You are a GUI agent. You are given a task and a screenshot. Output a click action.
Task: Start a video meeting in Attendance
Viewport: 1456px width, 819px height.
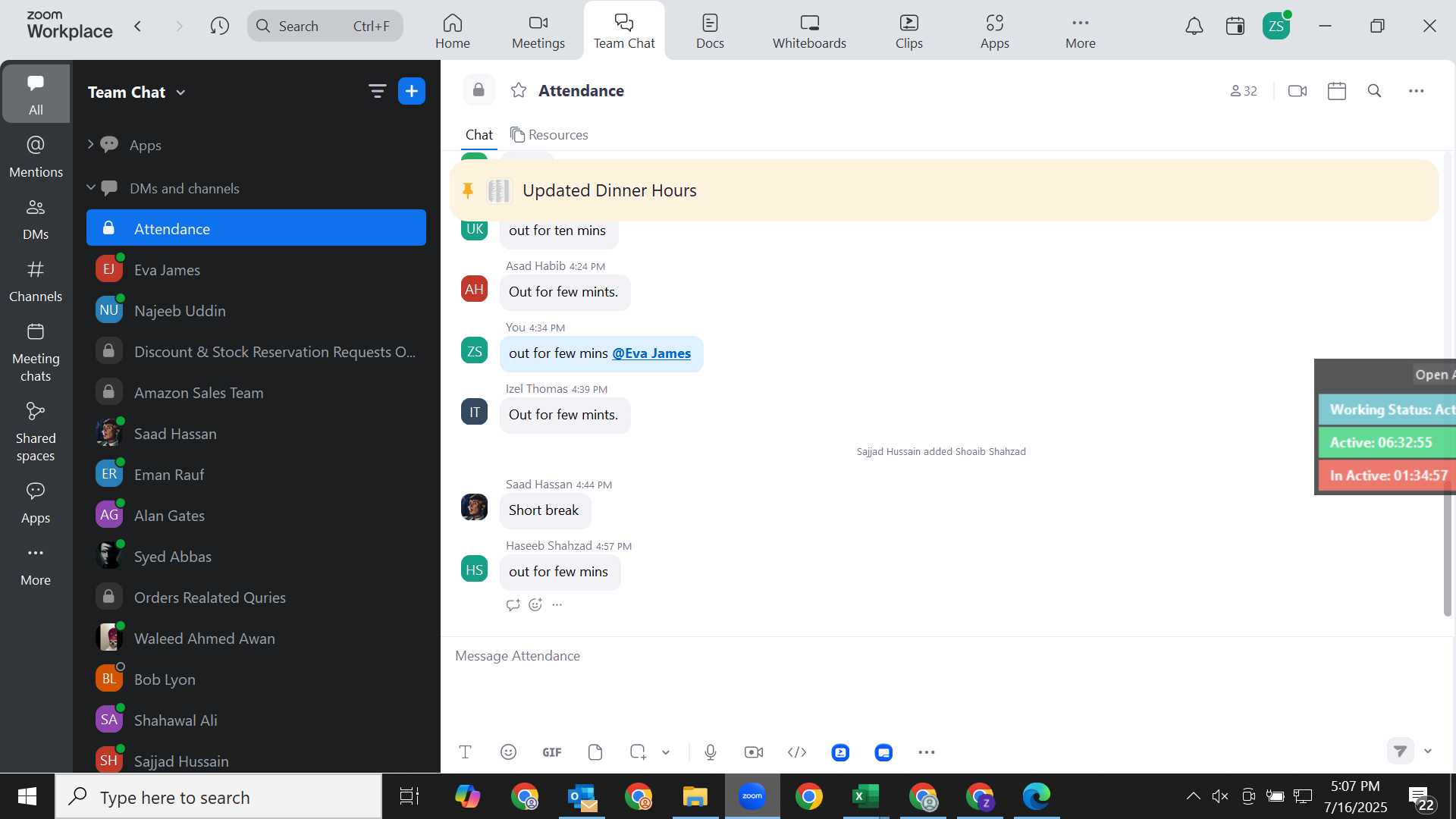click(x=1298, y=91)
